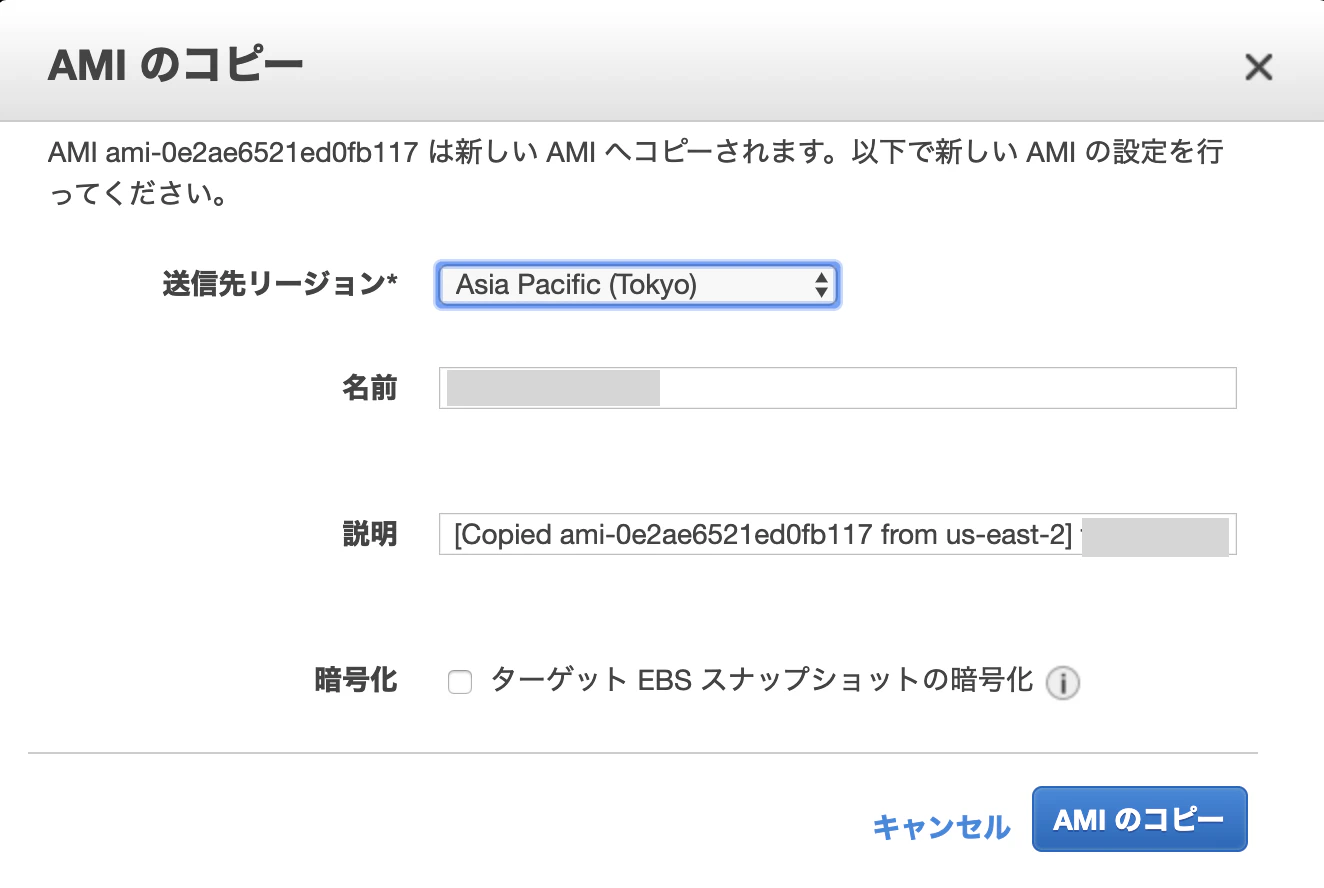This screenshot has width=1324, height=888.
Task: Enable ターゲット EBS スナップショットの暗号化 checkbox
Action: (x=460, y=683)
